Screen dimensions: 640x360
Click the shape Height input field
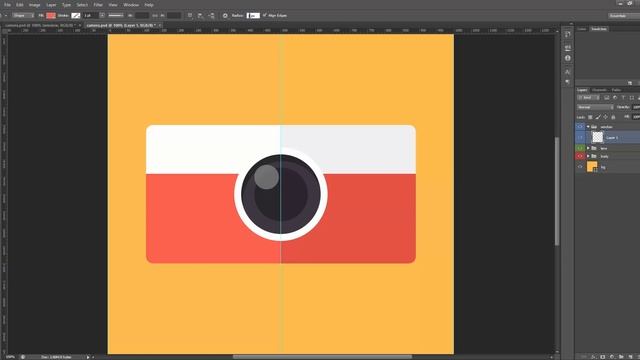click(x=174, y=16)
